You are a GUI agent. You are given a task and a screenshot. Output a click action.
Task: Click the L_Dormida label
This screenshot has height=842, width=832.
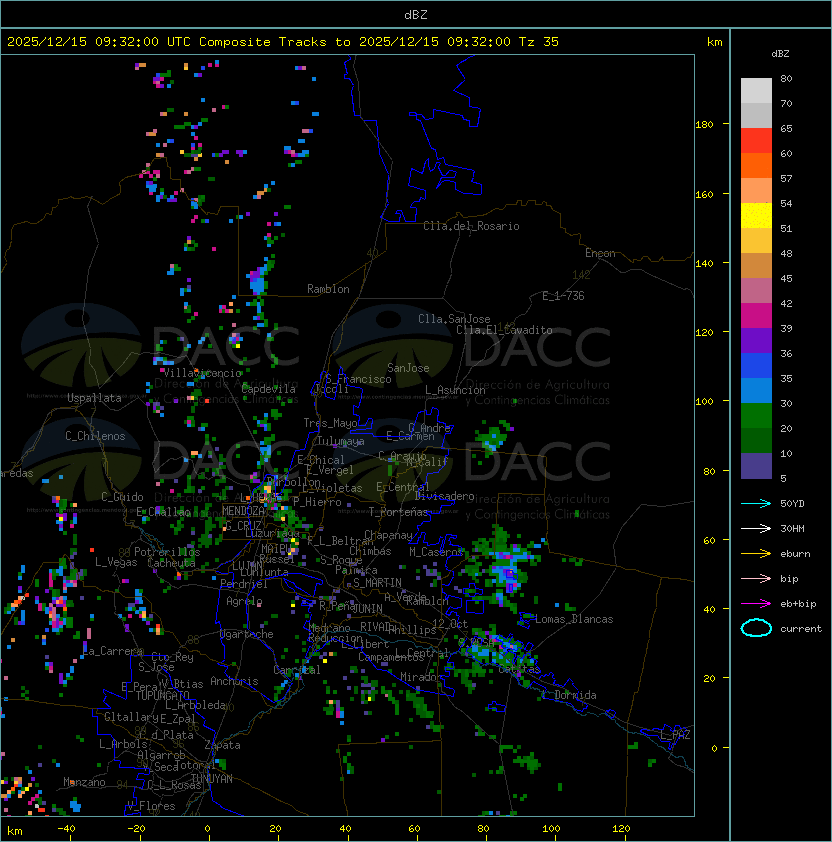pyautogui.click(x=569, y=695)
